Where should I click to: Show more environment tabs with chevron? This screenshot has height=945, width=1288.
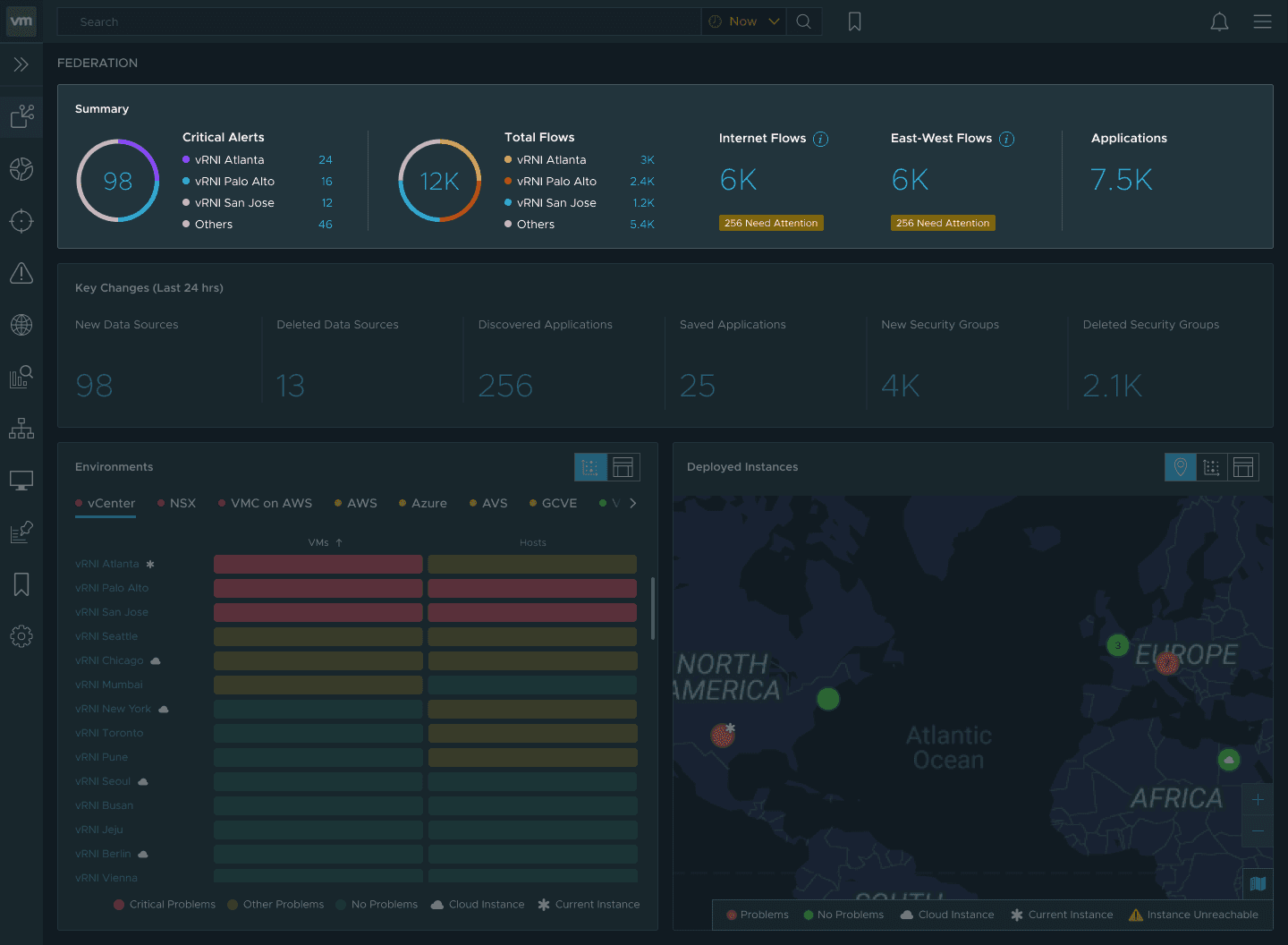tap(633, 504)
